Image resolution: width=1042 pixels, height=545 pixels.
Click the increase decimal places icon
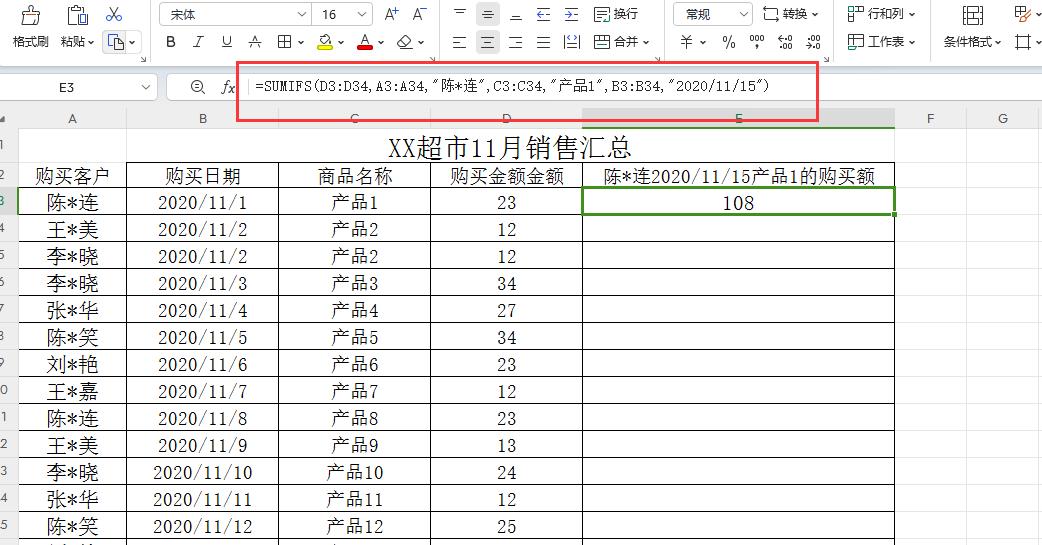point(785,42)
